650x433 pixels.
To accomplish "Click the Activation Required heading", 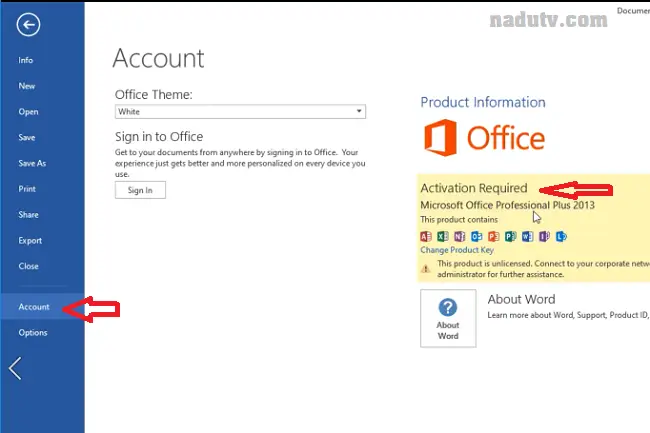I will (474, 188).
